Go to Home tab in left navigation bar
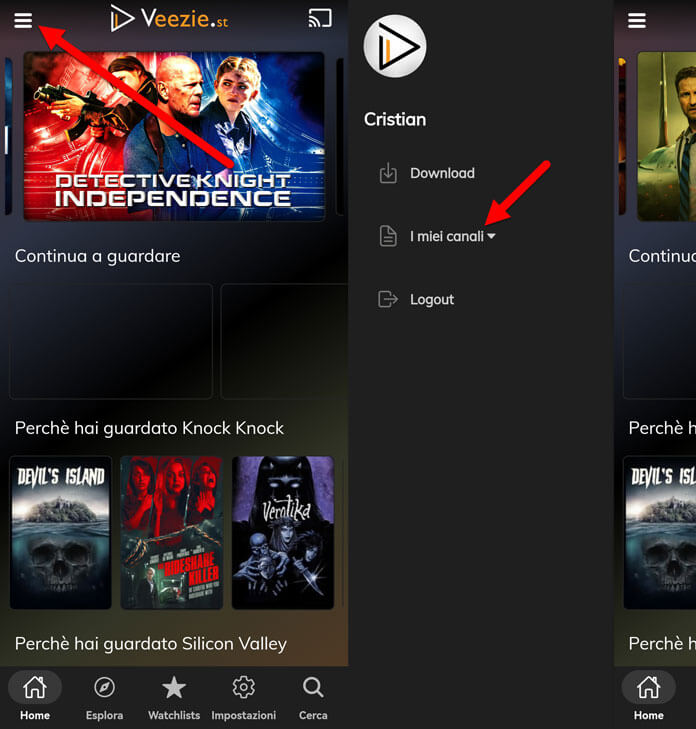696x729 pixels. tap(35, 696)
